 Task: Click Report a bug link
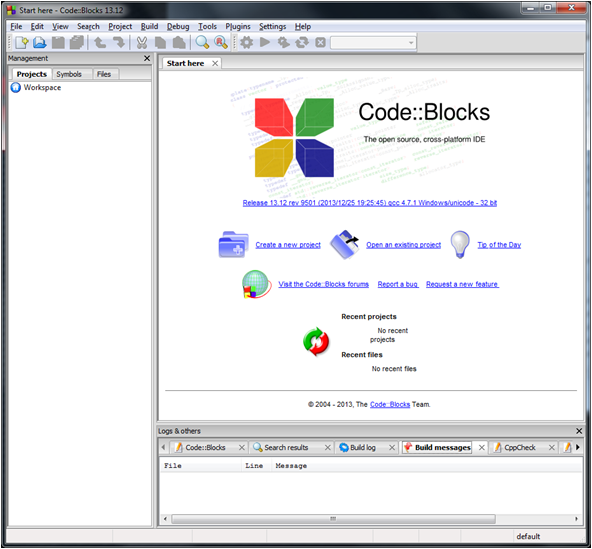(x=398, y=284)
